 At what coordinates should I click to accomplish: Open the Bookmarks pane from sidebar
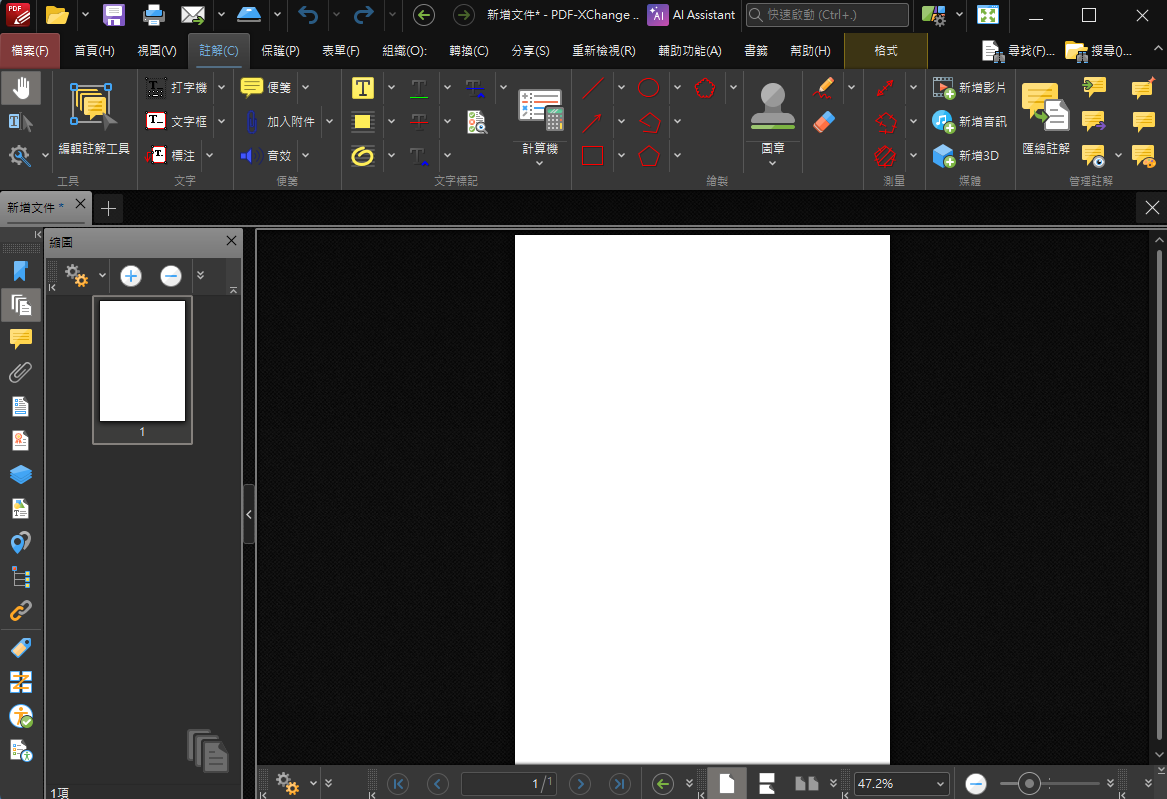point(21,271)
